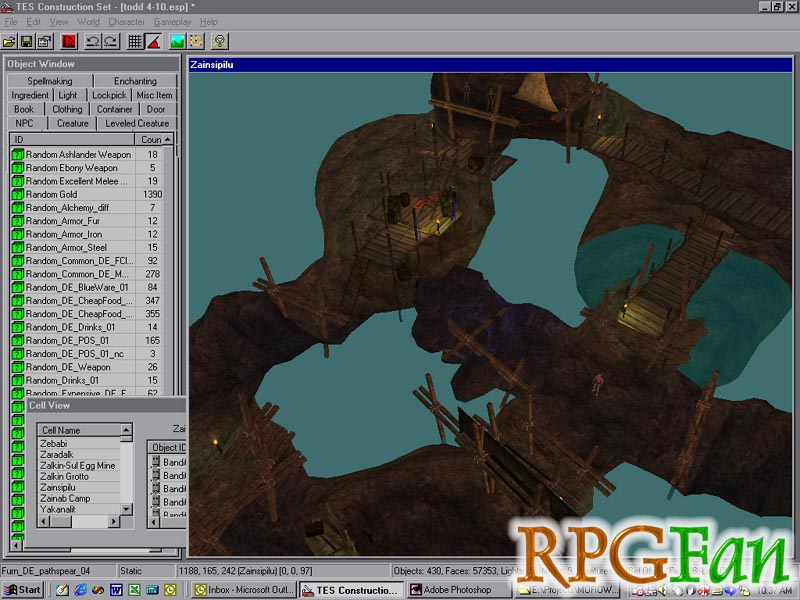Image resolution: width=800 pixels, height=600 pixels.
Task: Sort cells by the Cell Name header
Action: click(x=80, y=430)
